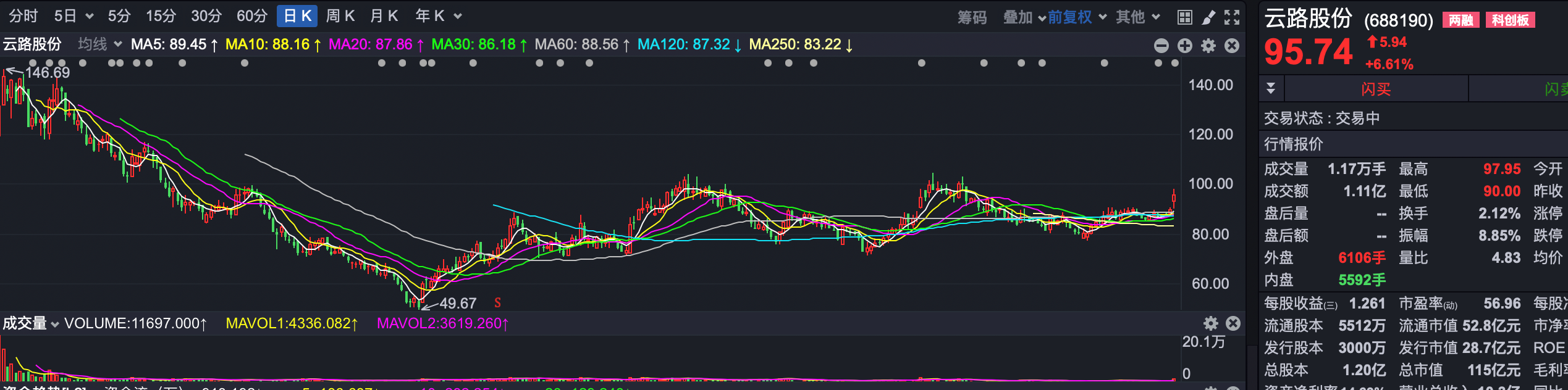Open volume panel settings gear

coord(1211,323)
